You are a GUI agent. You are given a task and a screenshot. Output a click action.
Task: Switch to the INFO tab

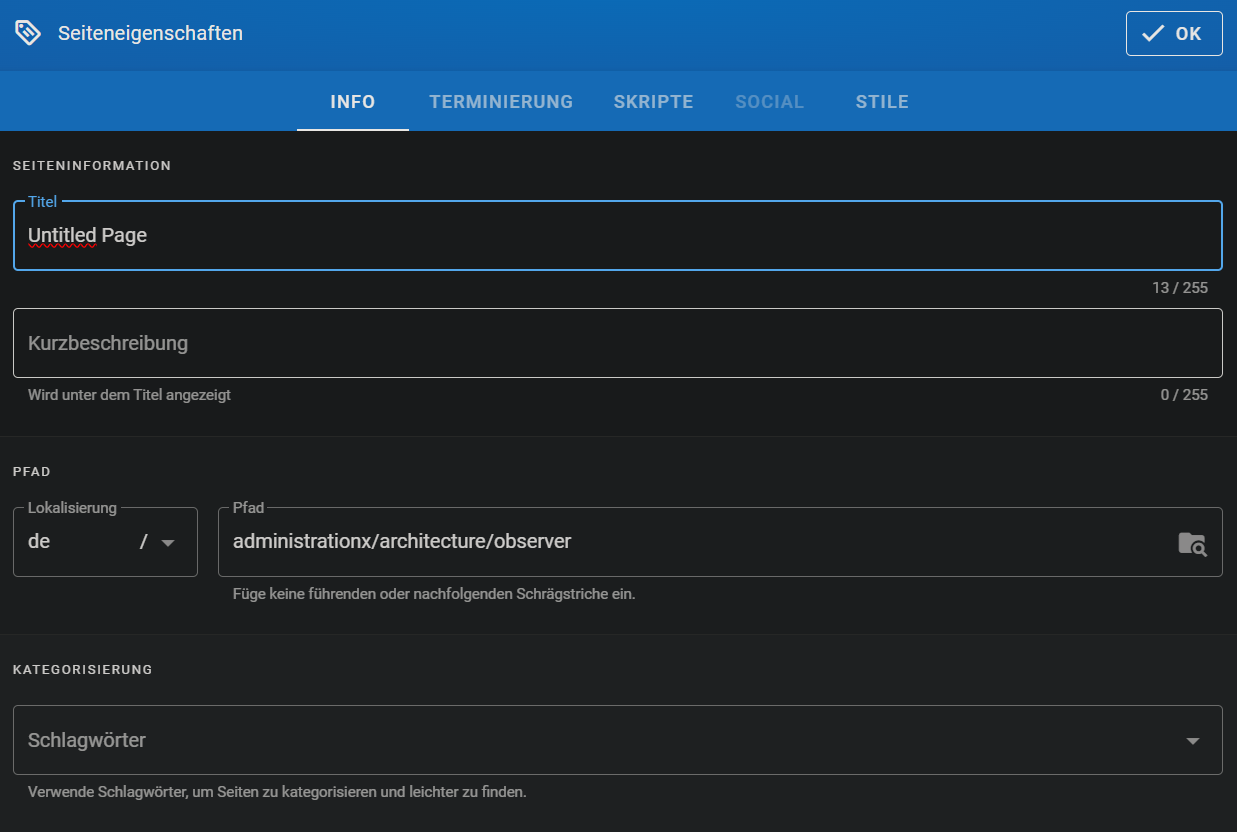click(353, 102)
